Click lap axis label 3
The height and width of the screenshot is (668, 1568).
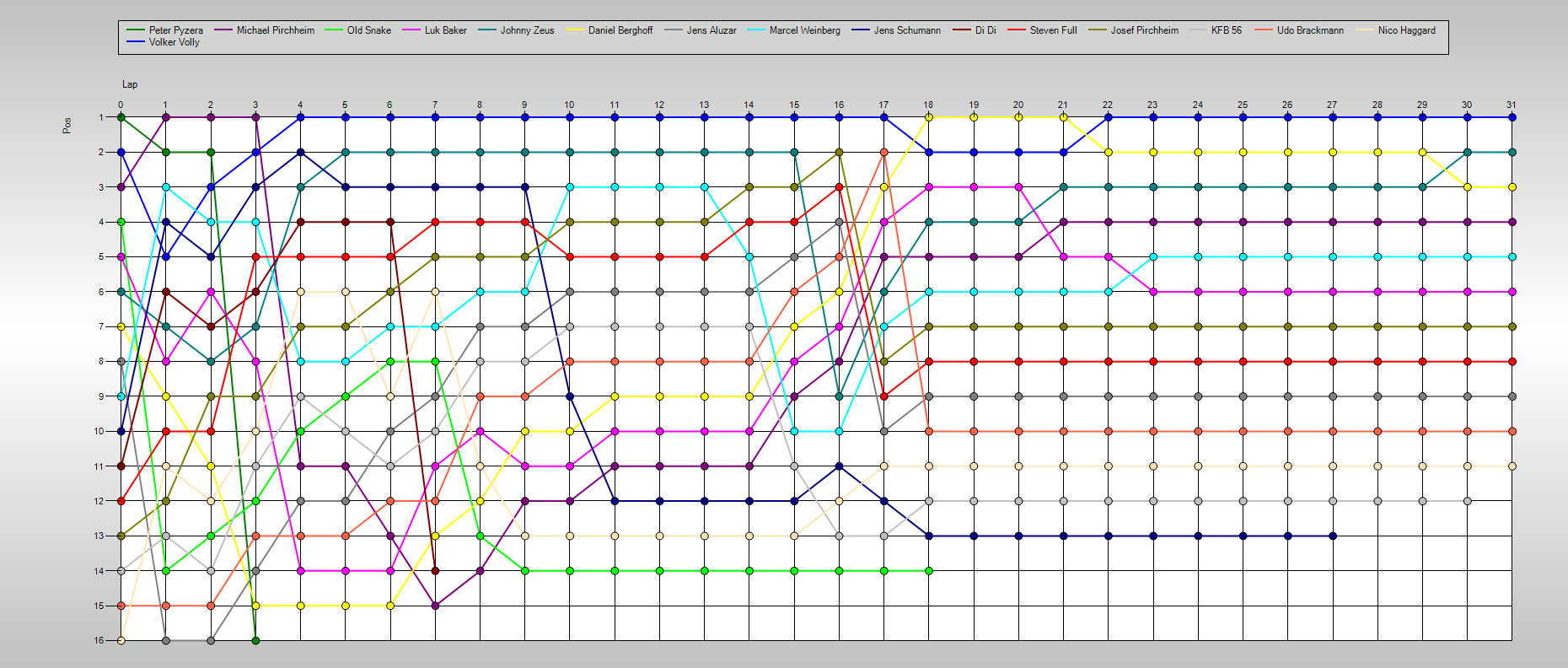click(255, 105)
